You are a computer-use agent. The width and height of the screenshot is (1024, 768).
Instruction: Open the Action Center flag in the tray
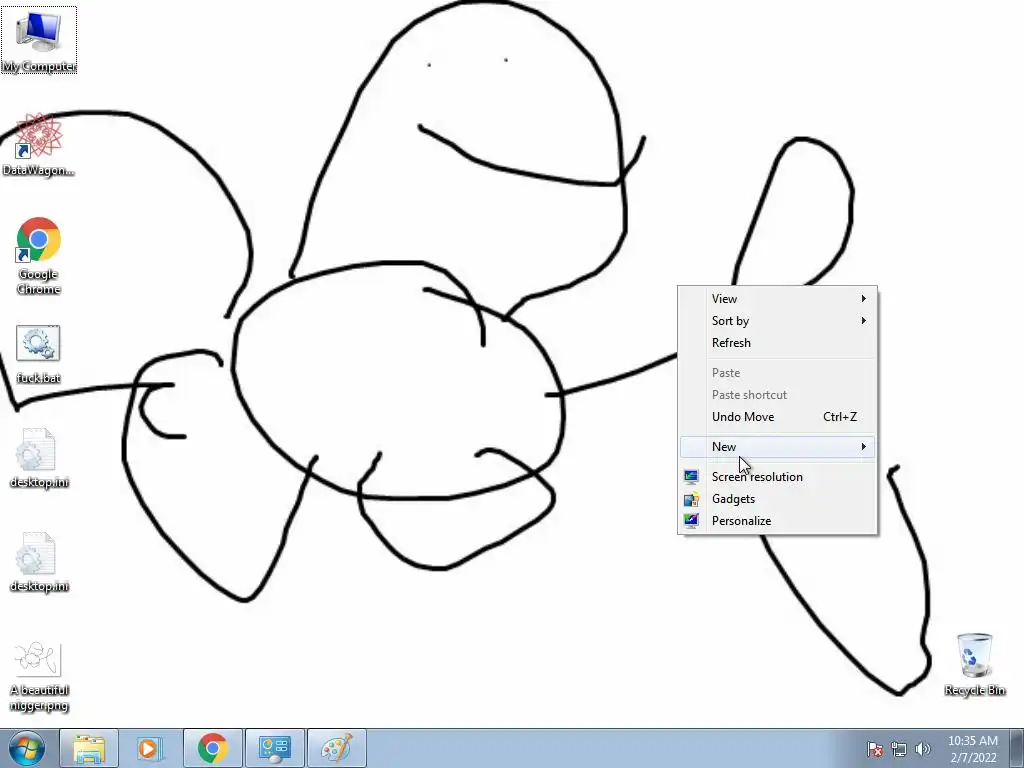[x=875, y=749]
